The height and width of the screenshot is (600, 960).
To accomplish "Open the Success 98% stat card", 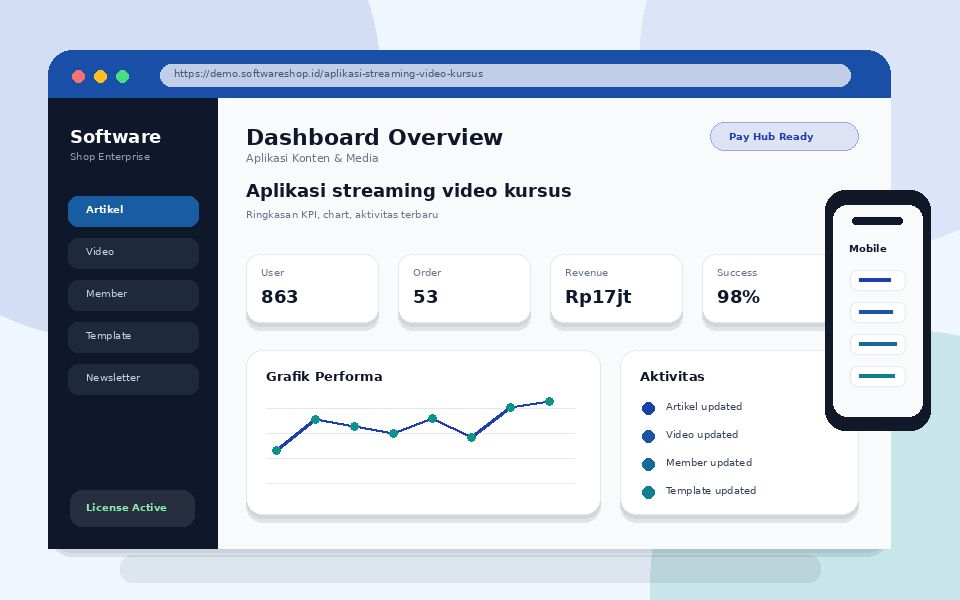I will [765, 289].
